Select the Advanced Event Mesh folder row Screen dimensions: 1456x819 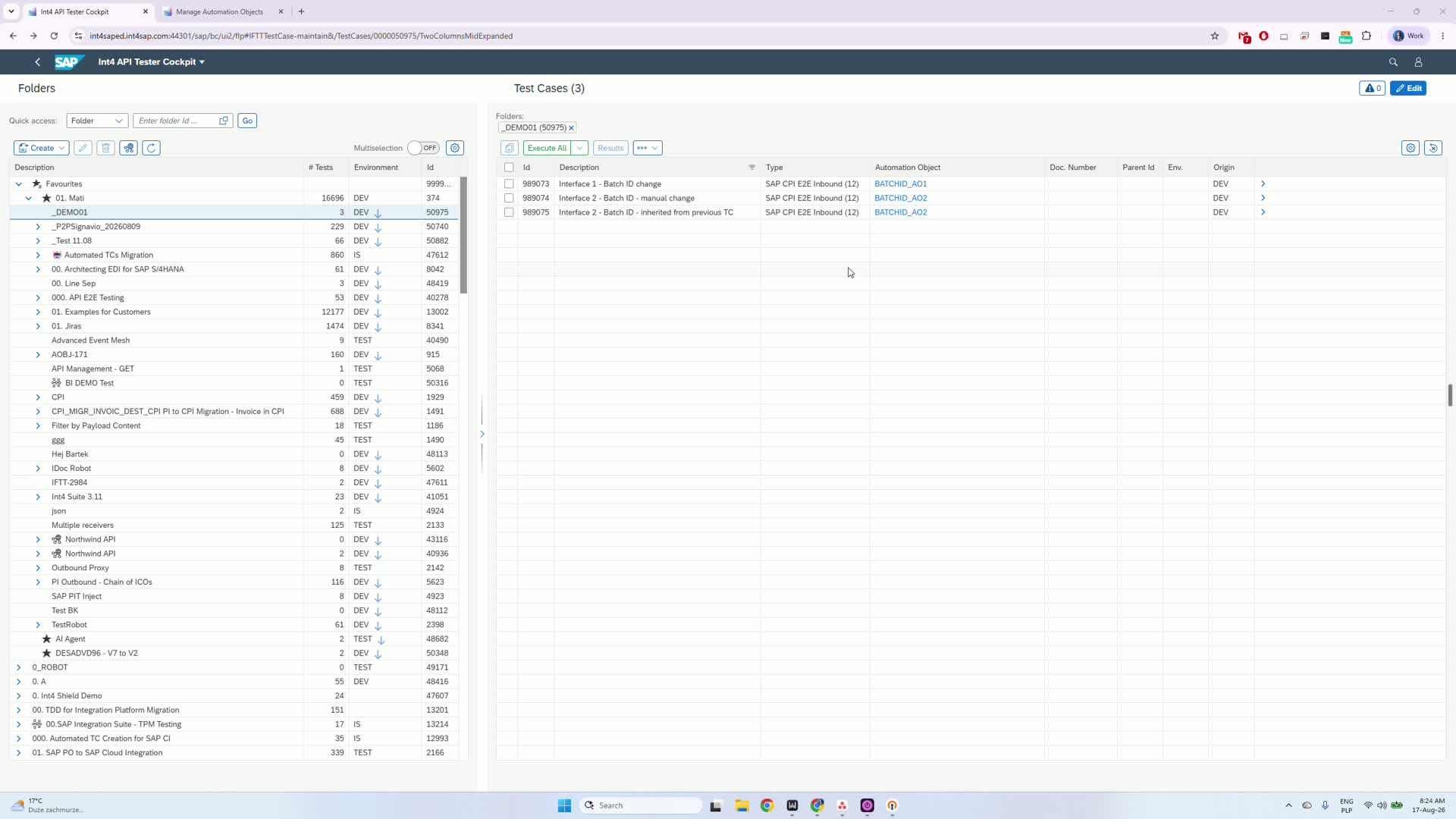coord(234,340)
